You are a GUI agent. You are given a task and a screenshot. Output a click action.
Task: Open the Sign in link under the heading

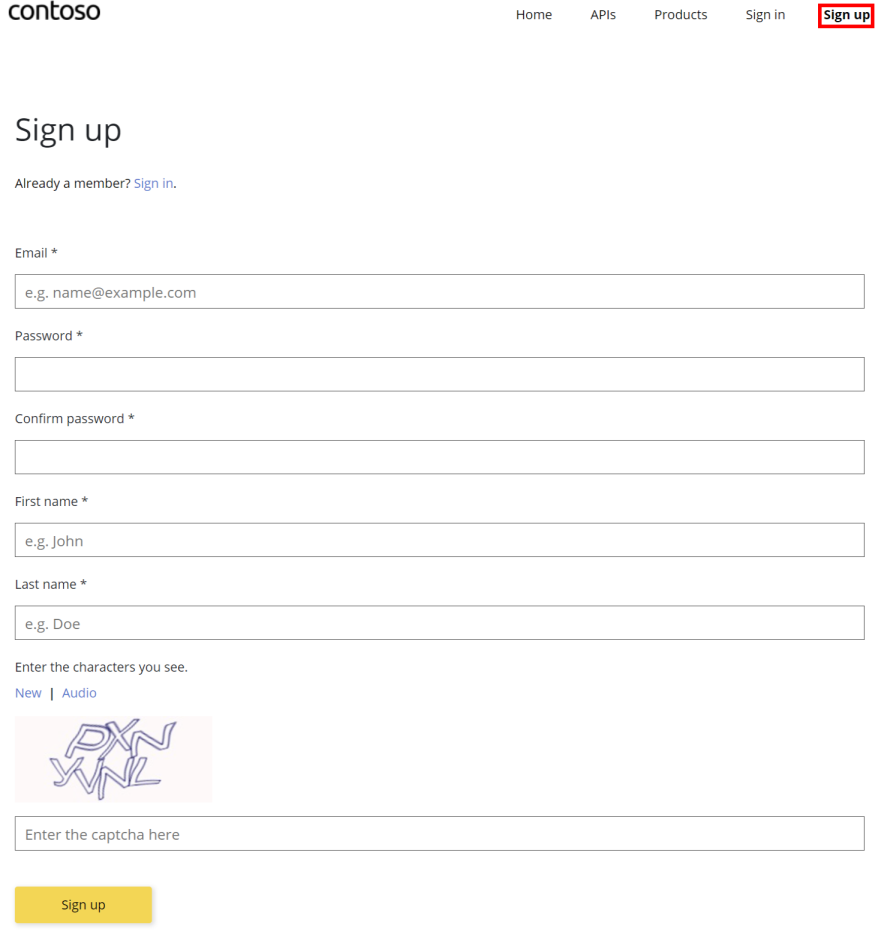tap(152, 183)
